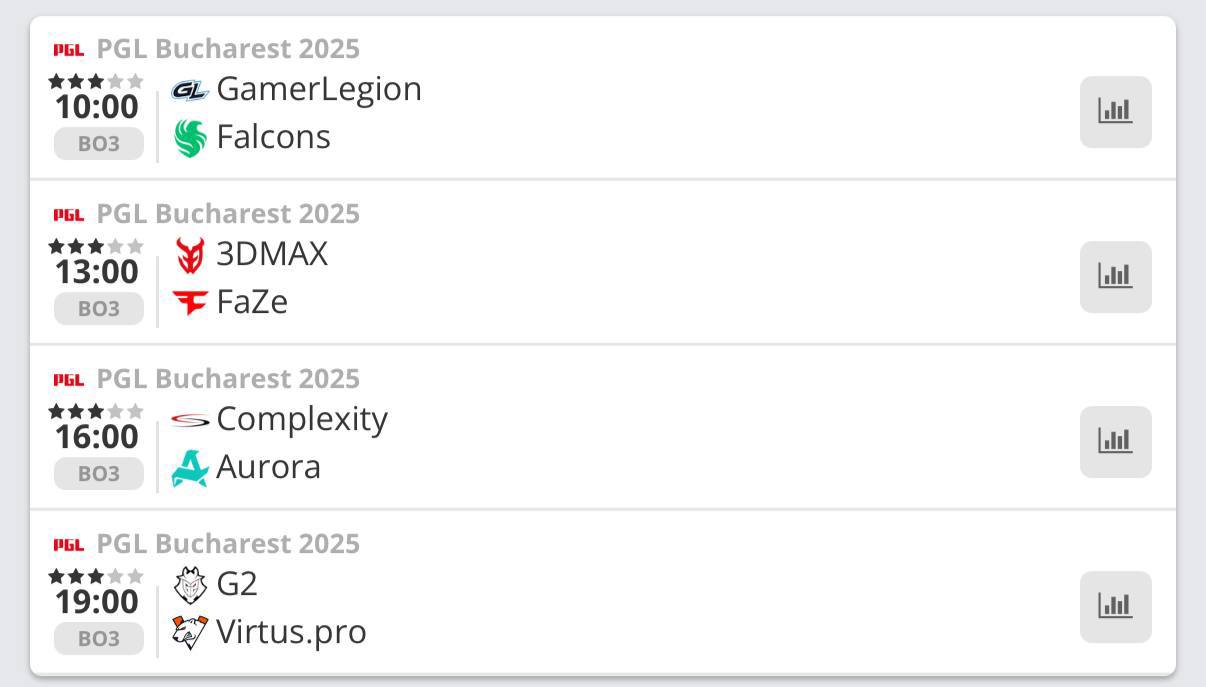Click the Aurora team logo

(x=190, y=468)
